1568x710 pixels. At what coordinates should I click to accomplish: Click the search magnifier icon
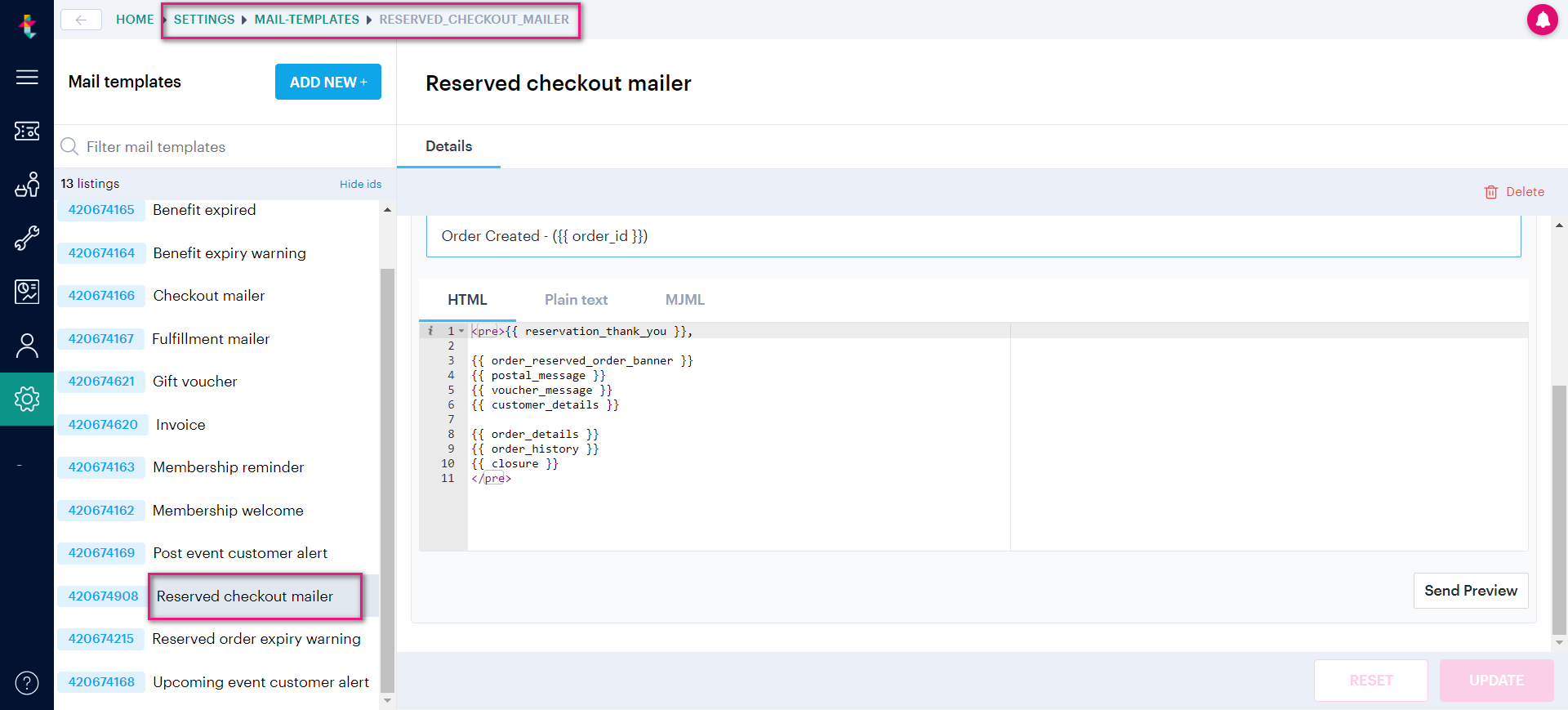click(x=69, y=146)
